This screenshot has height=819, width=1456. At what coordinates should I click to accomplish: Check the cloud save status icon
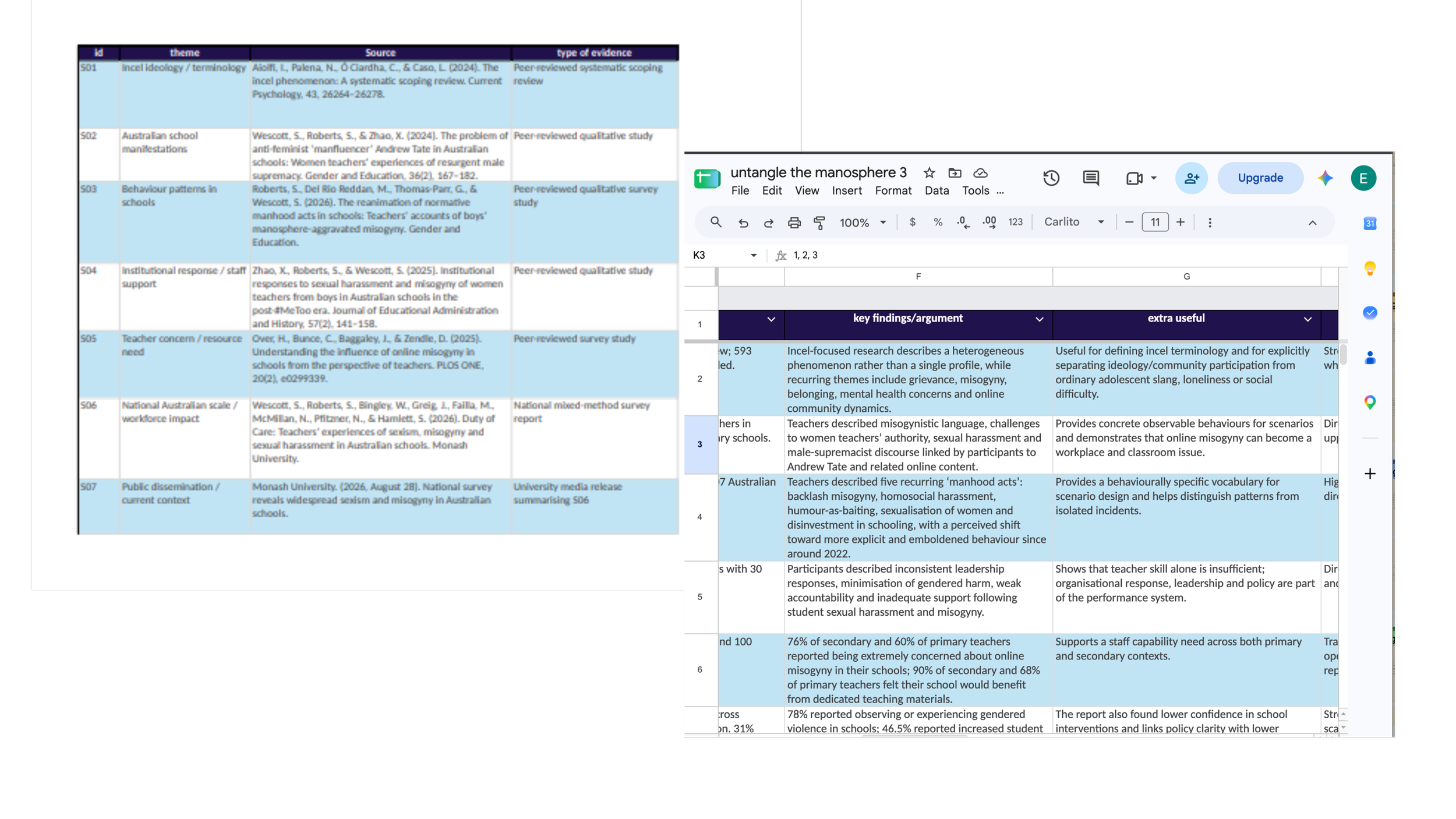tap(980, 173)
